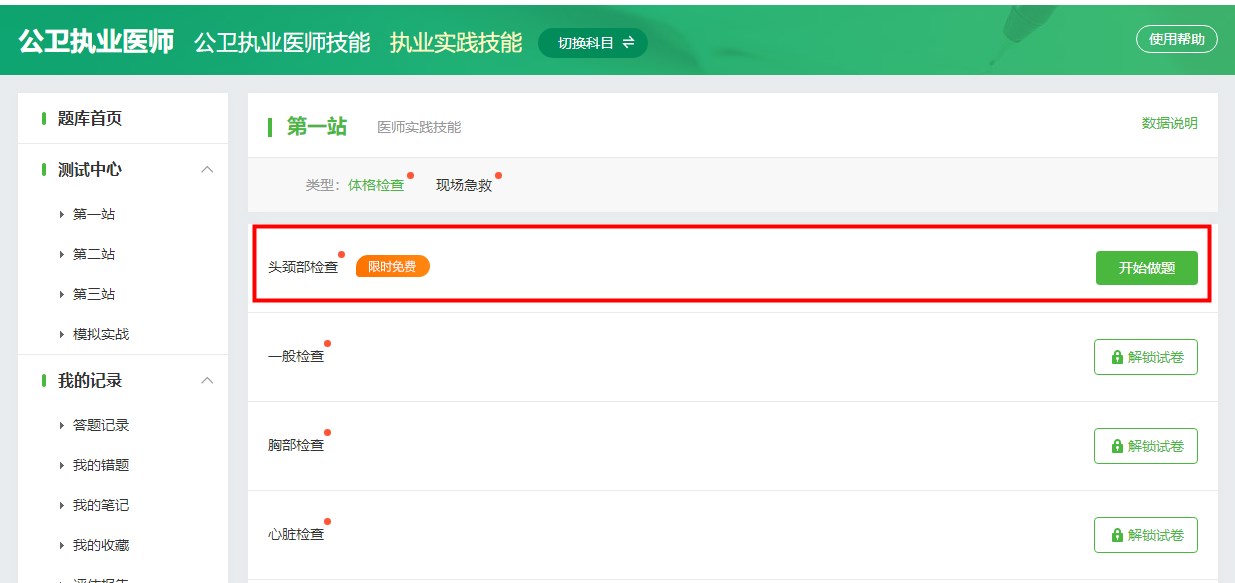
Task: Select 第一站 in the sidebar
Action: (x=93, y=214)
